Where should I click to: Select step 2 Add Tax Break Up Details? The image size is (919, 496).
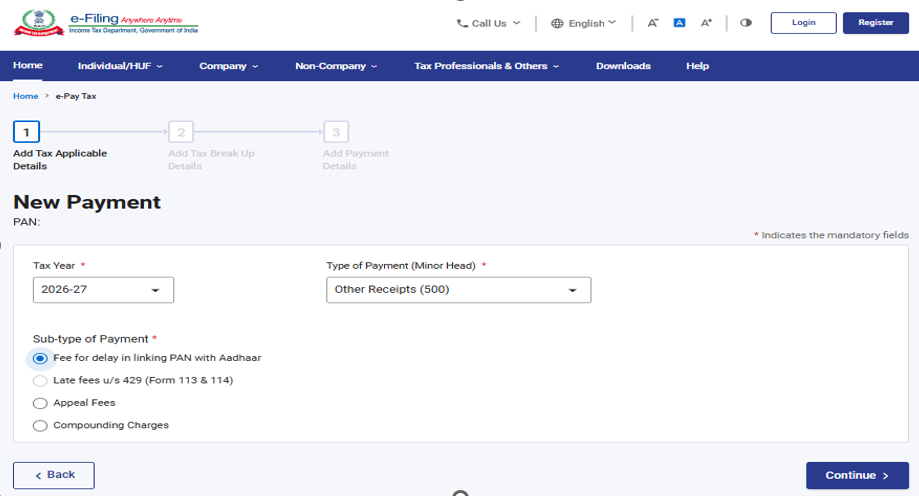(x=181, y=132)
